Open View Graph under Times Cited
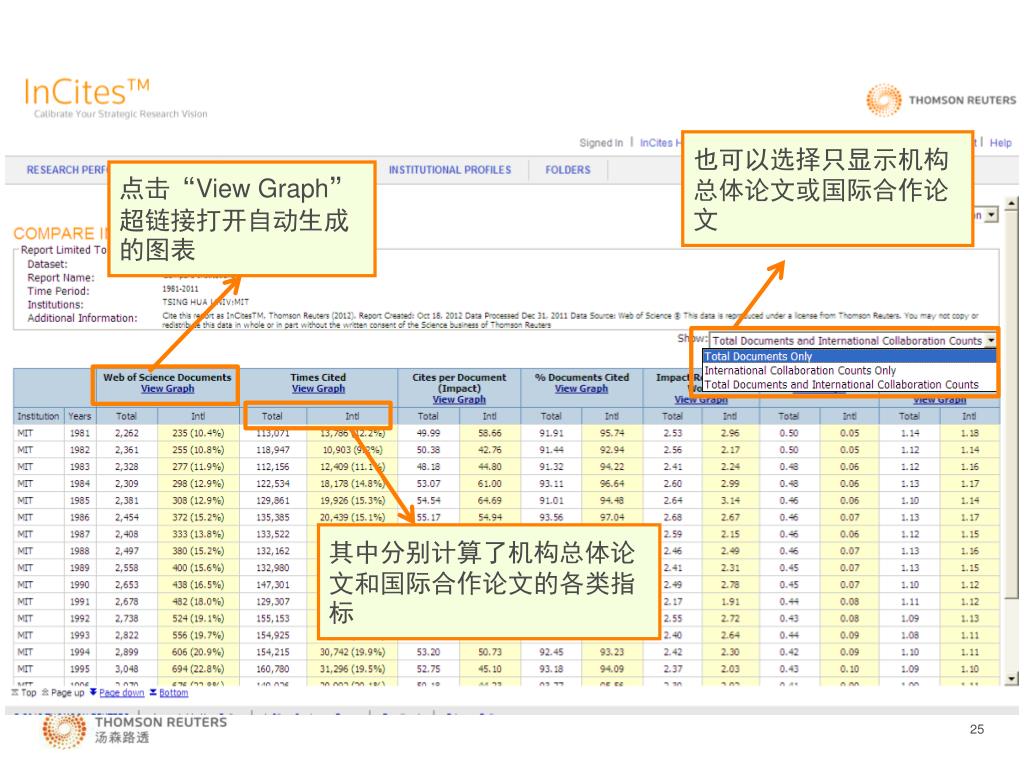This screenshot has width=1024, height=768. coord(318,389)
